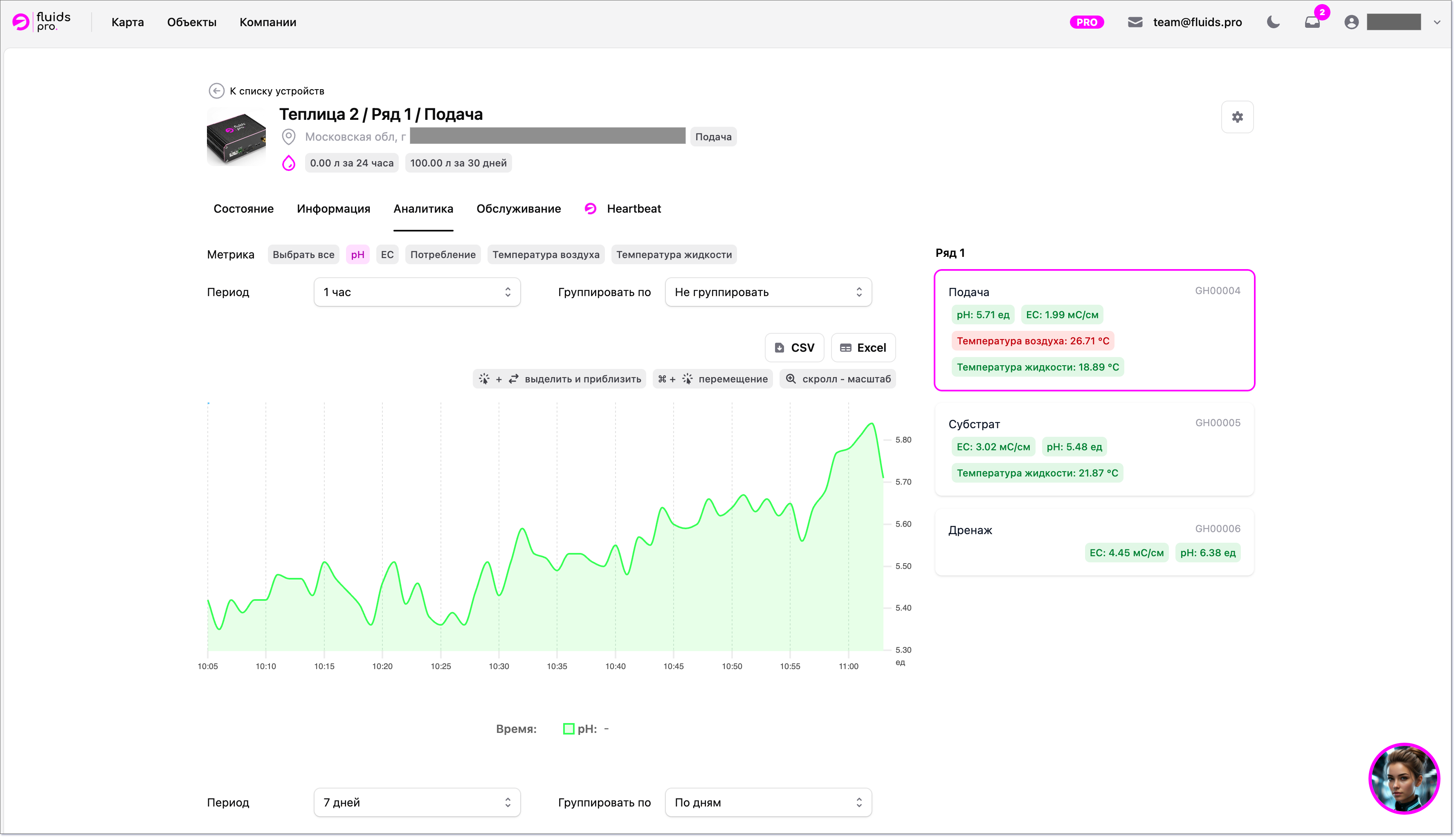
Task: Enable the EC metric chip
Action: tap(387, 254)
